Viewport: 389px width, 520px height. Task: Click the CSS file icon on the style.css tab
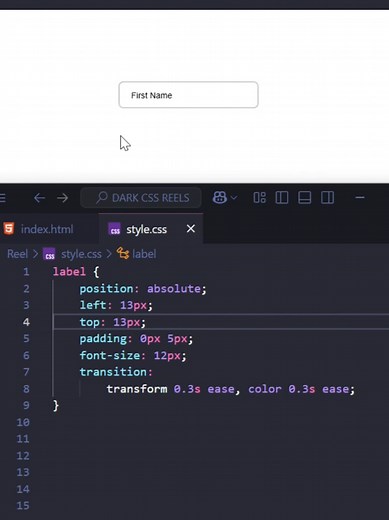[115, 229]
